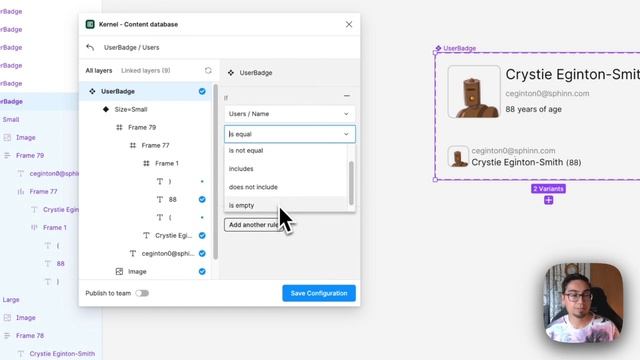Close the Kernel Content database dialog

[349, 24]
